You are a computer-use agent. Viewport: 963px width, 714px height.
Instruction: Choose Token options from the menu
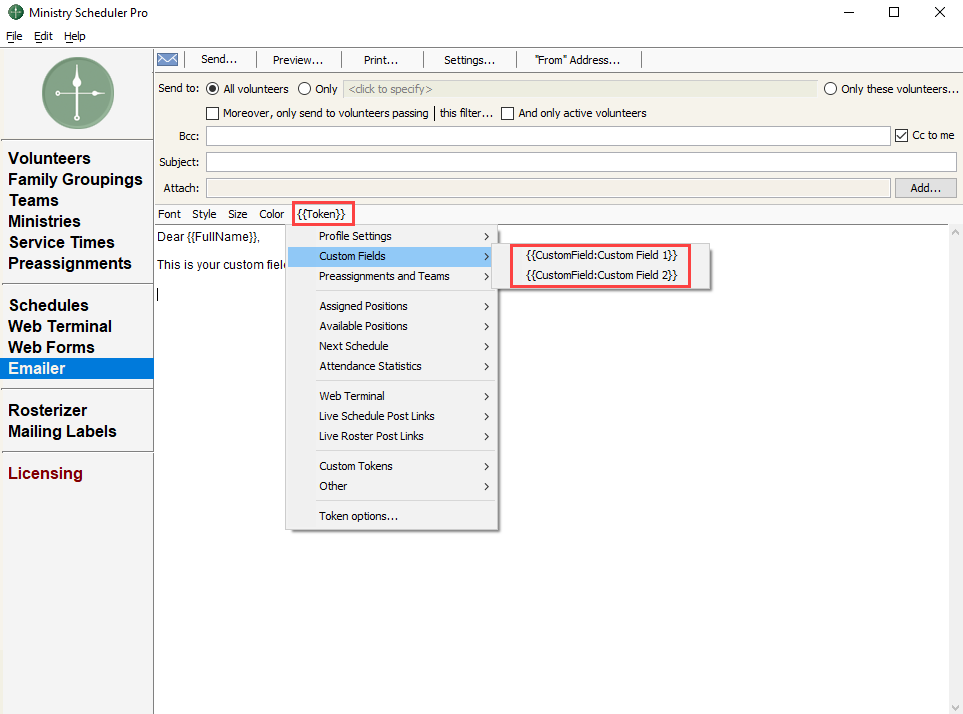click(x=358, y=516)
